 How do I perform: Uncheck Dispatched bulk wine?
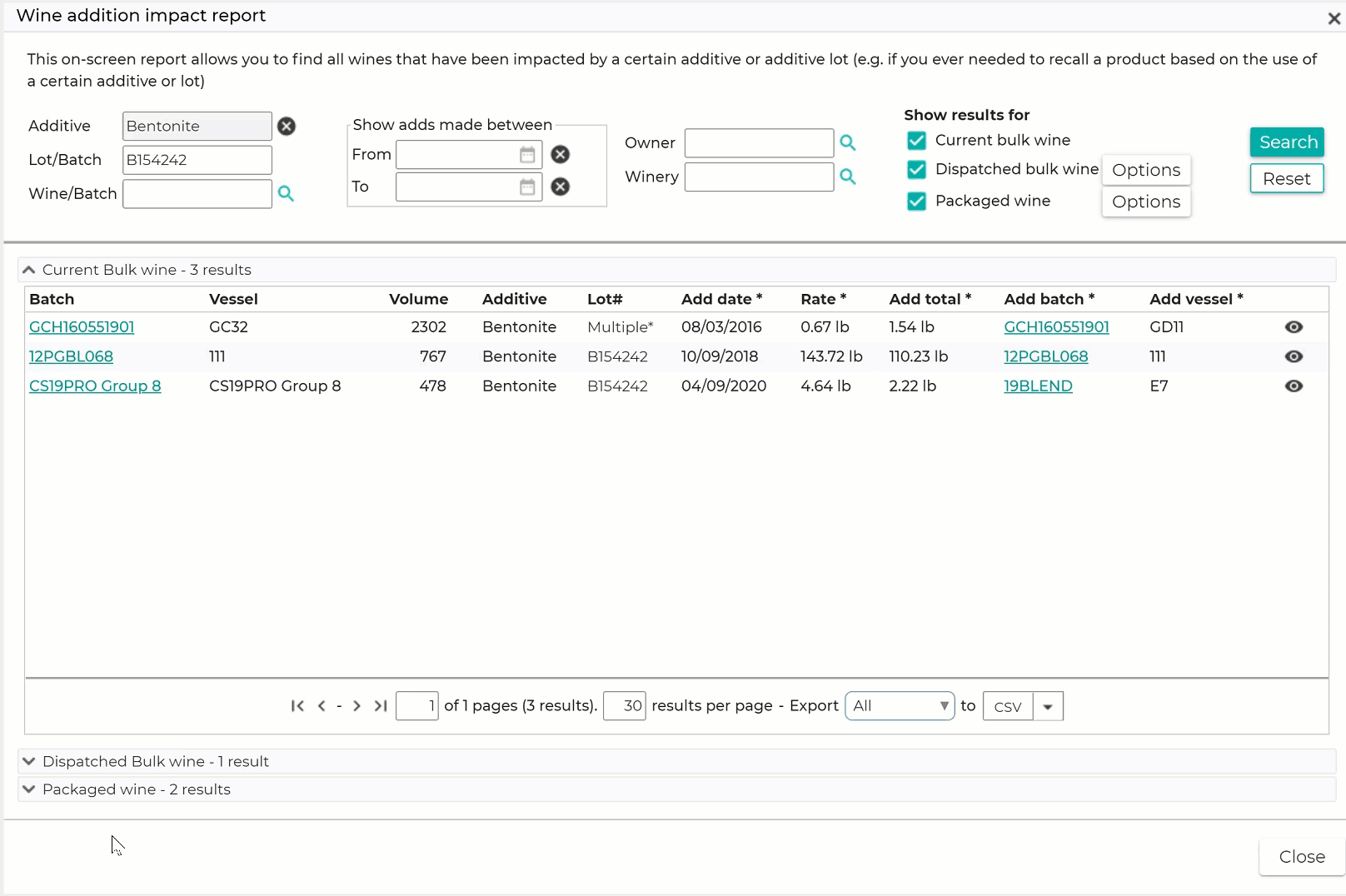[x=916, y=170]
